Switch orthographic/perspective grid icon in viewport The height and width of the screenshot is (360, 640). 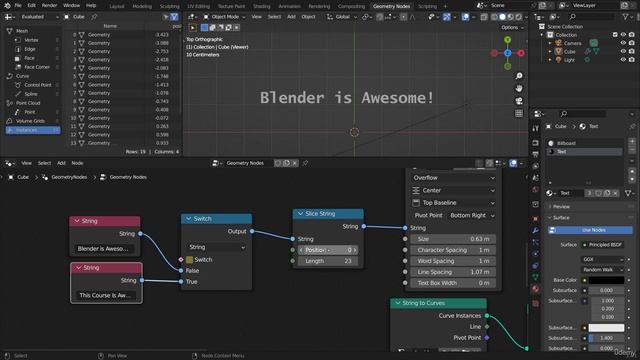[x=519, y=113]
